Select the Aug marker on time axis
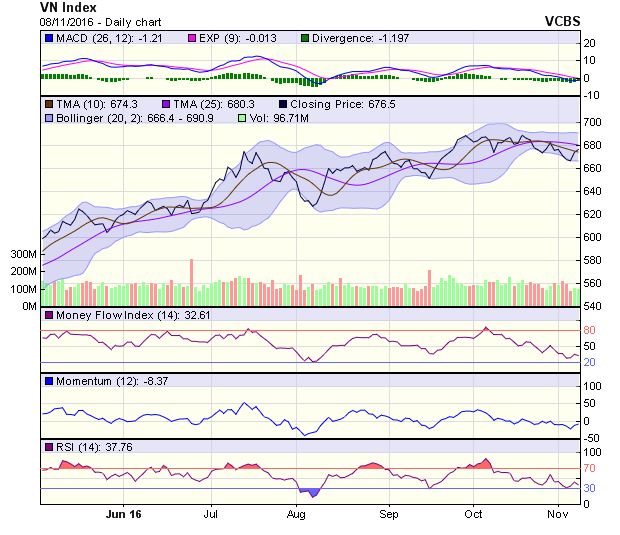The width and height of the screenshot is (620, 535). tap(296, 514)
